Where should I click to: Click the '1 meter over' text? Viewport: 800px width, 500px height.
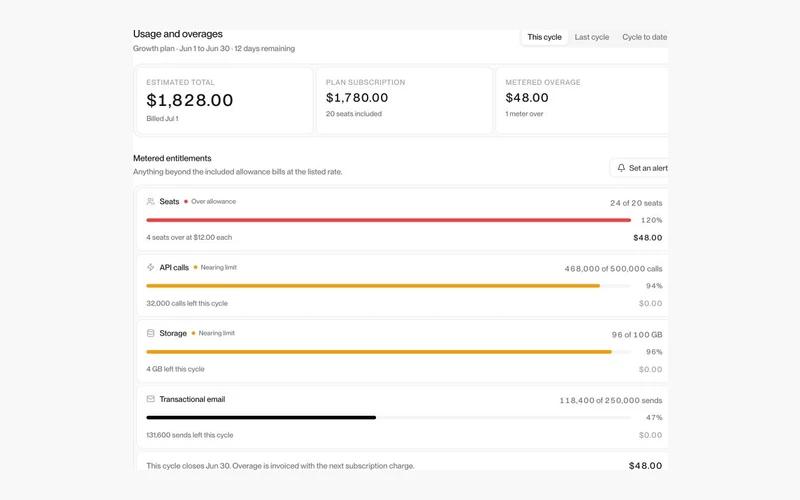(524, 114)
